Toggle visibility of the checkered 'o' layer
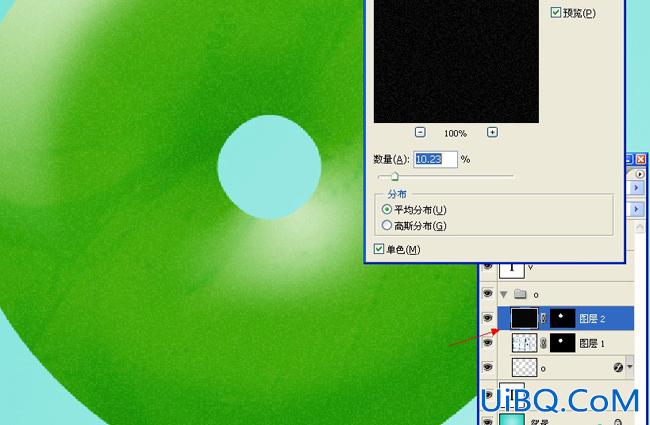This screenshot has height=425, width=650. pyautogui.click(x=488, y=367)
